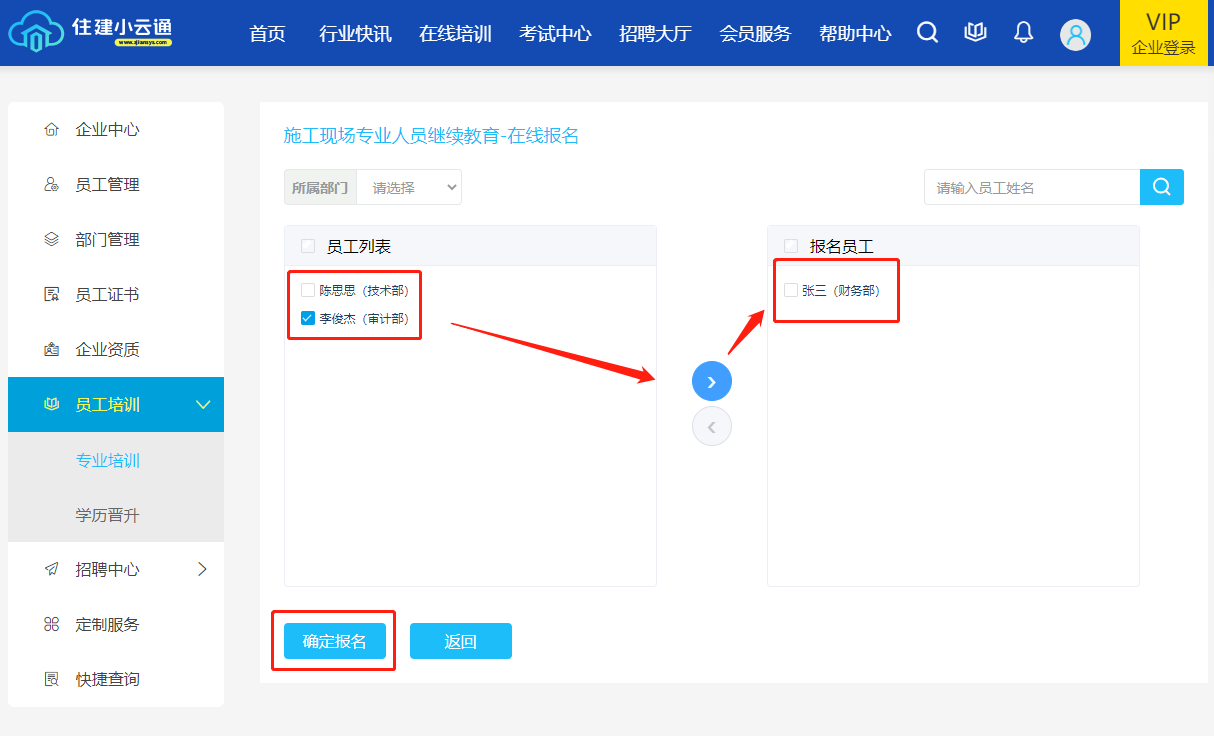Viewport: 1214px width, 736px height.
Task: Click the left arrow transfer button
Action: point(712,427)
